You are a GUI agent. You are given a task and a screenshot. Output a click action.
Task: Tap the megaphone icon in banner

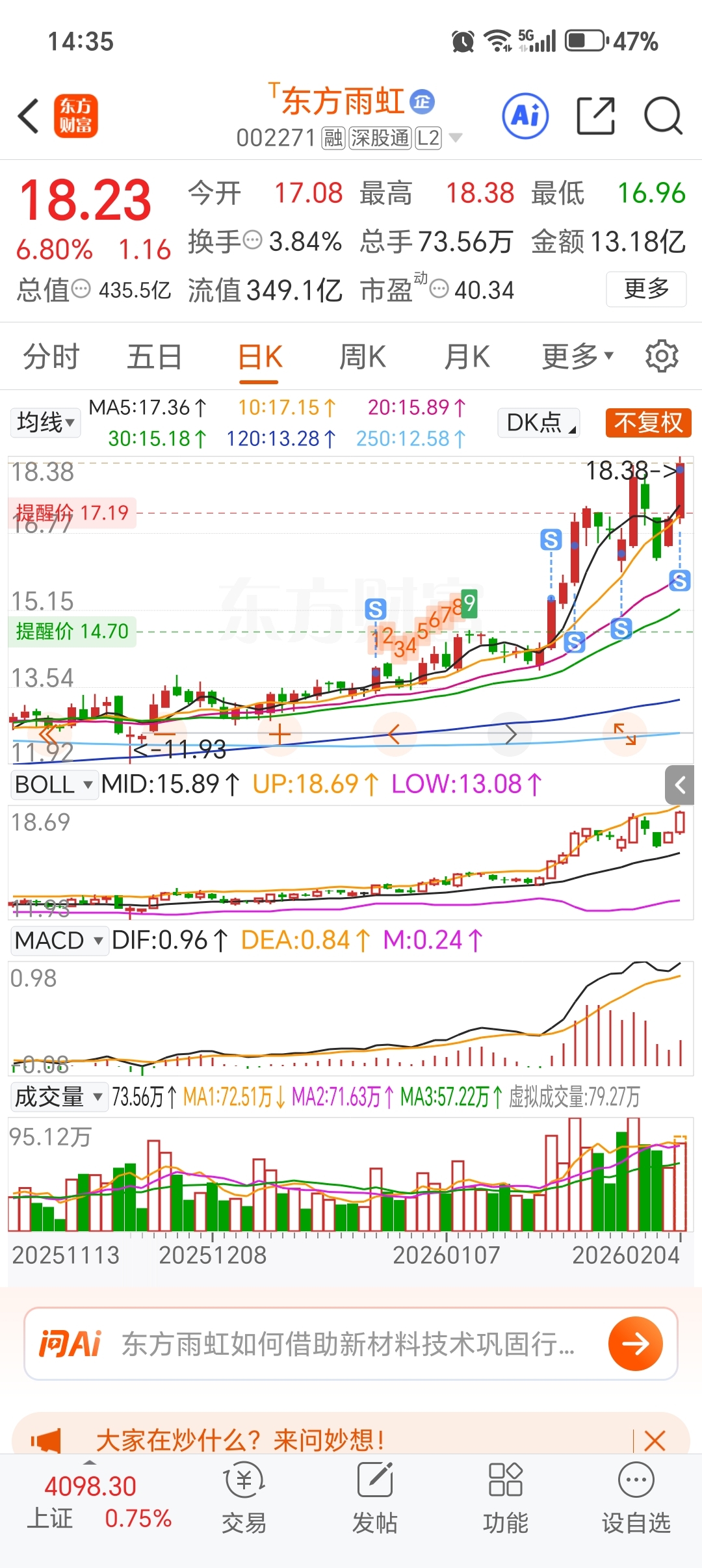[45, 1441]
